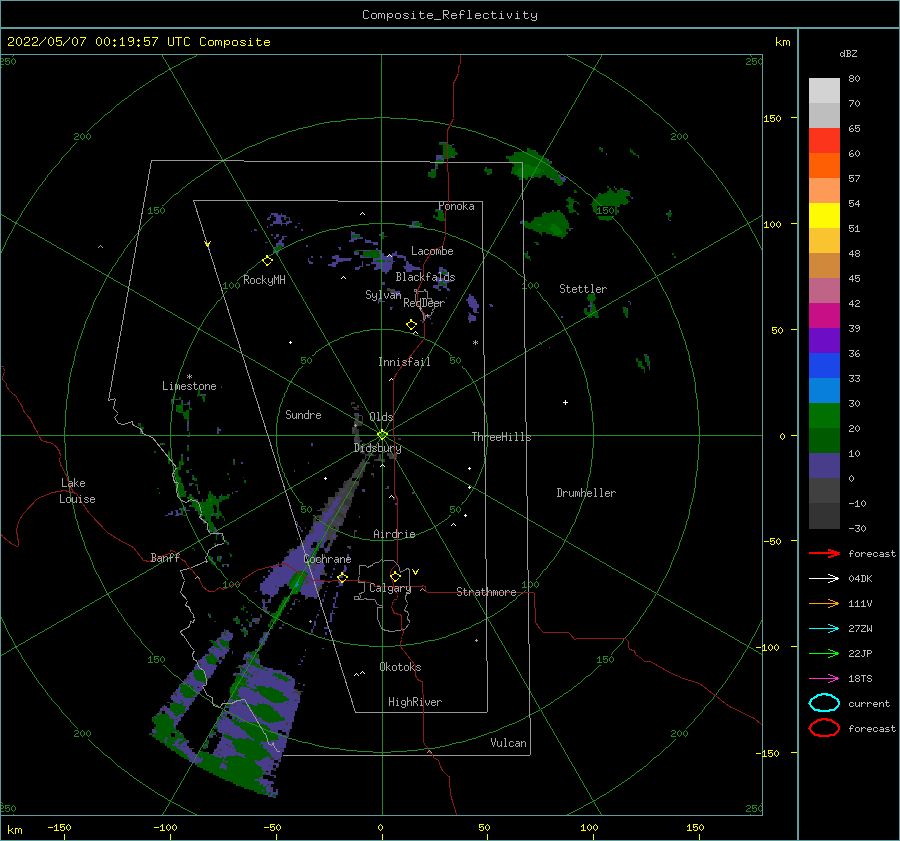Screen dimensions: 900x841
Task: Click the ThreeHills label
Action: (501, 437)
